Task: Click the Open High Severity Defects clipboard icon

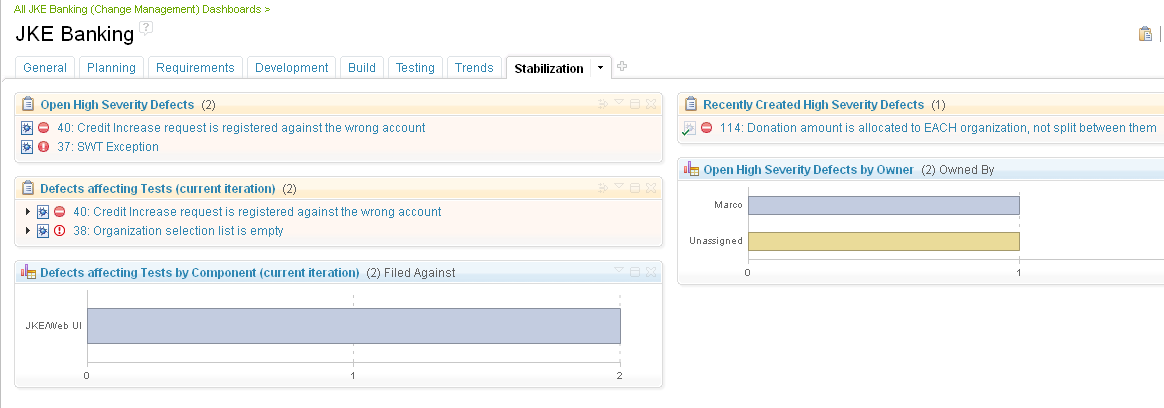Action: (x=28, y=104)
